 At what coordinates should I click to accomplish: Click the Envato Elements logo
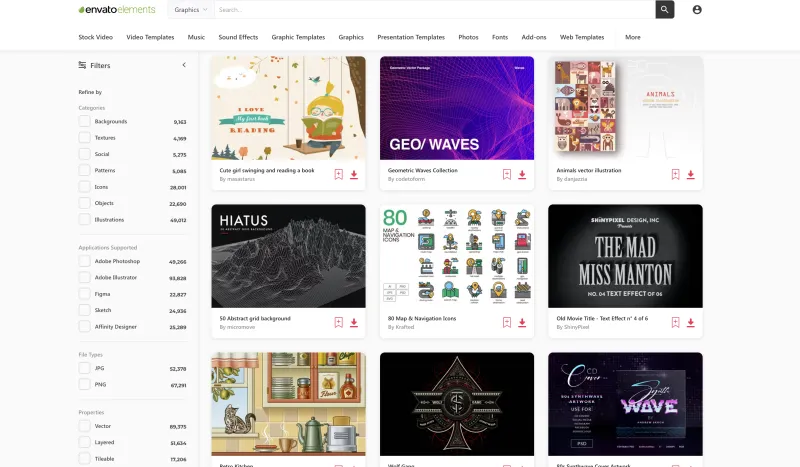(x=117, y=10)
